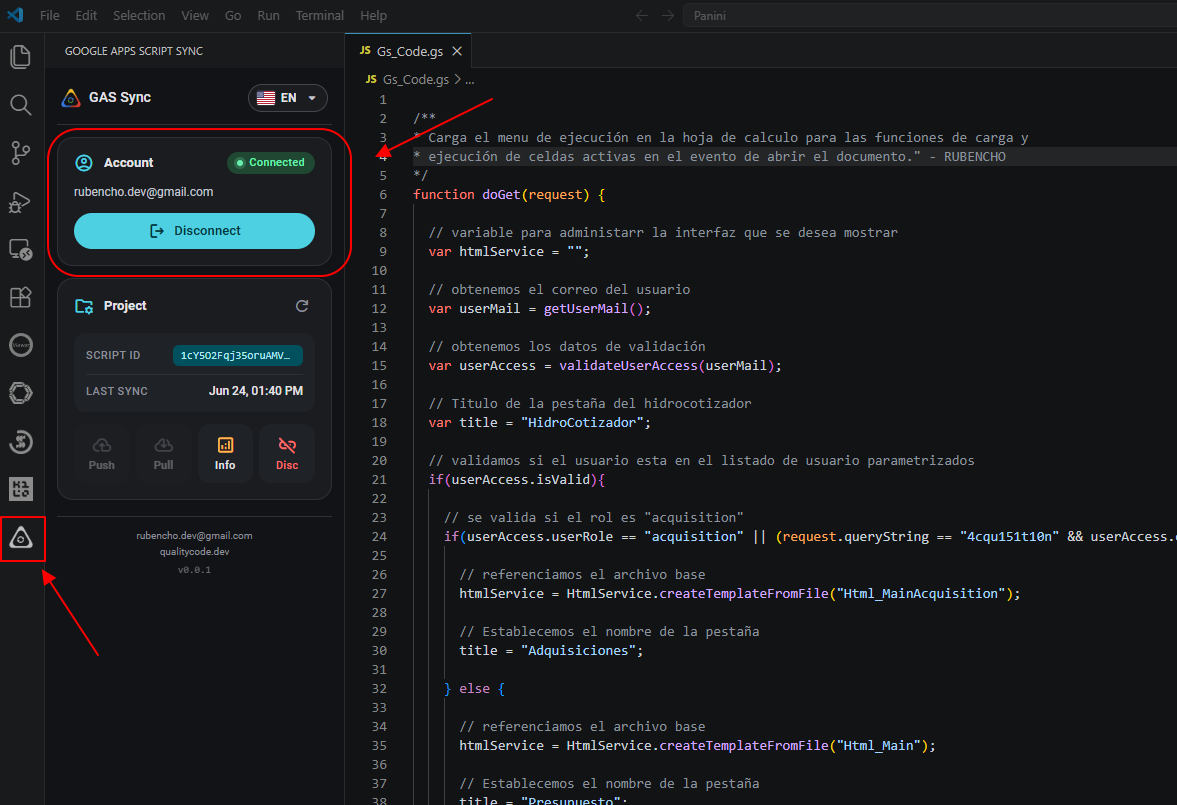This screenshot has height=805, width=1177.
Task: Click the Last Sync date value
Action: tap(256, 390)
